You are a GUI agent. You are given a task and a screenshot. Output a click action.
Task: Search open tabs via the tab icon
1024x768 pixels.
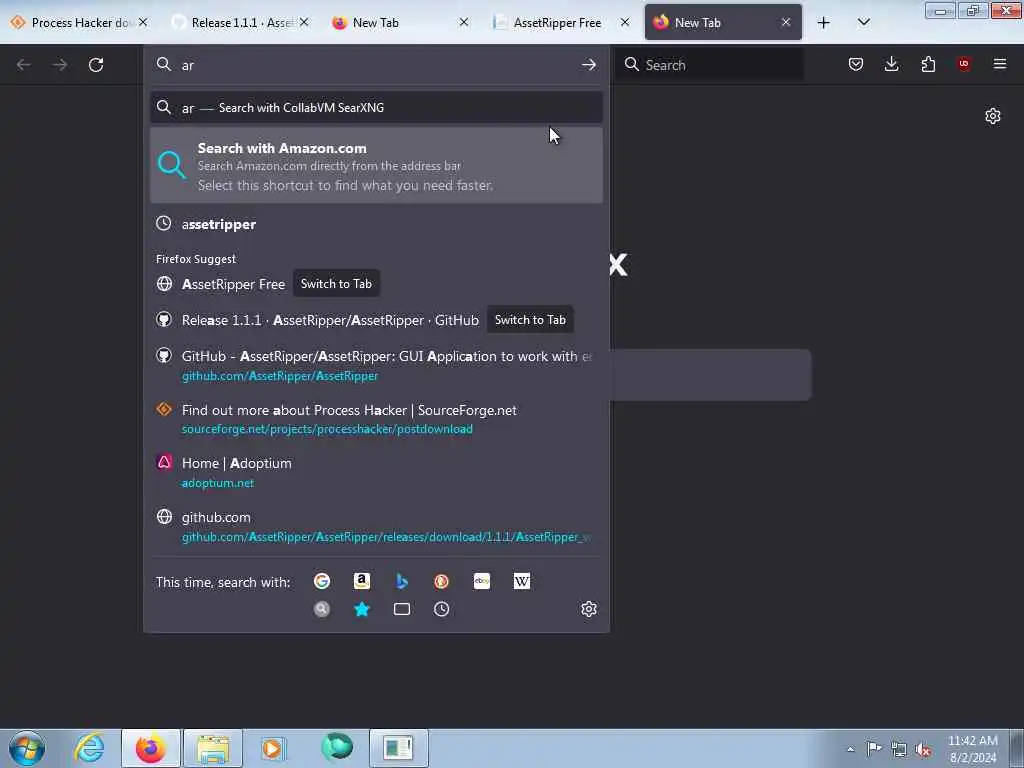tap(402, 609)
